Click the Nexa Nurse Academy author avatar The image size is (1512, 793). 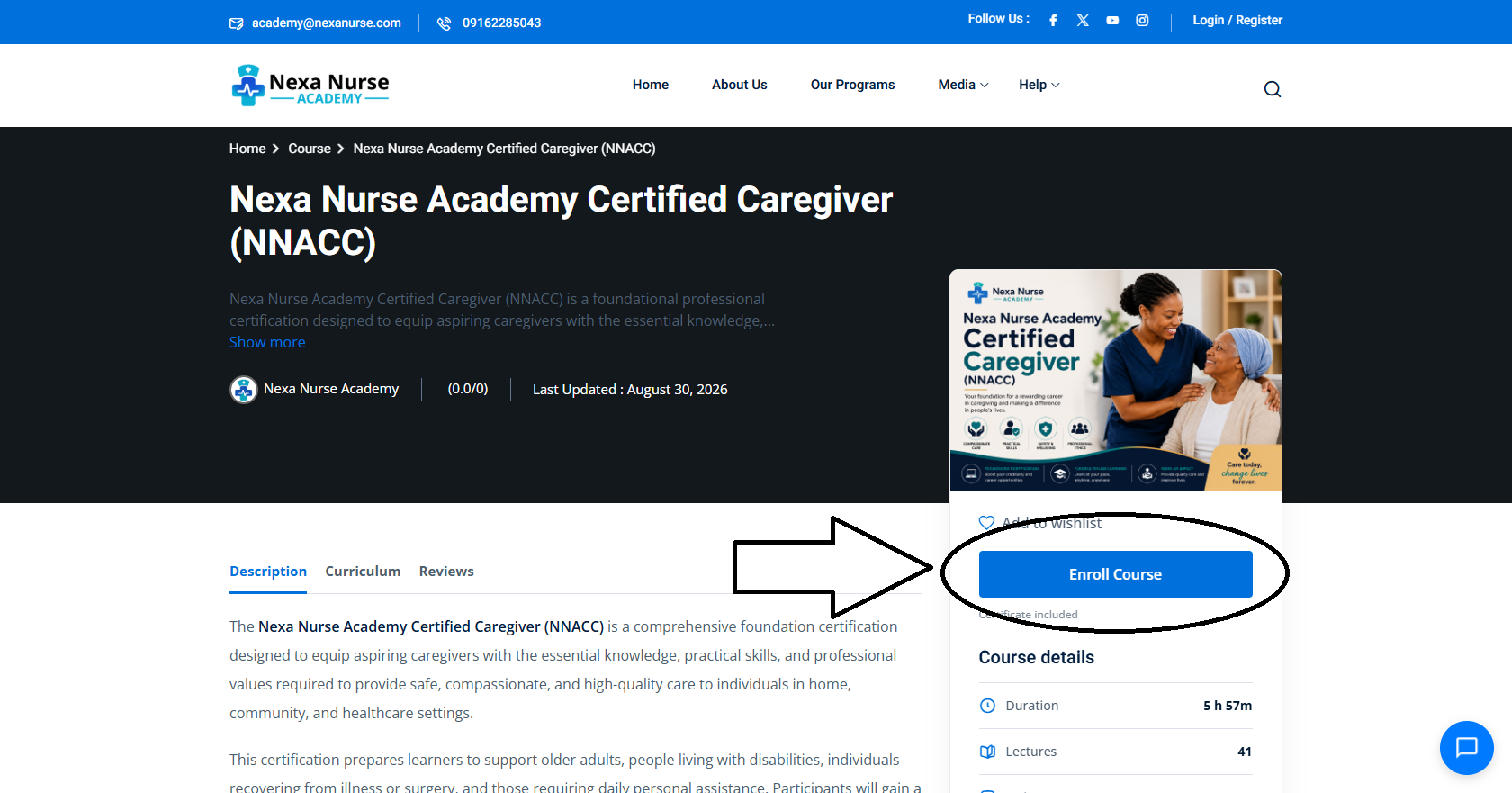pos(244,390)
